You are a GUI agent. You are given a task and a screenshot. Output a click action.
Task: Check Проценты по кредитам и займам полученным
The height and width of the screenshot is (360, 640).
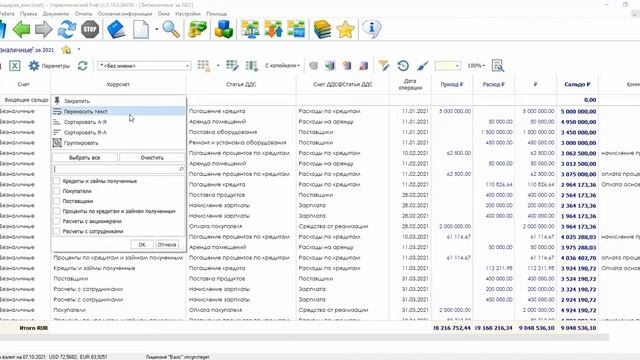[x=57, y=211]
